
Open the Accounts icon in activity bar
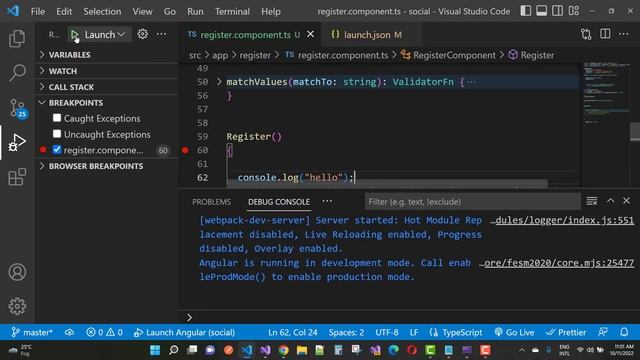pyautogui.click(x=17, y=272)
